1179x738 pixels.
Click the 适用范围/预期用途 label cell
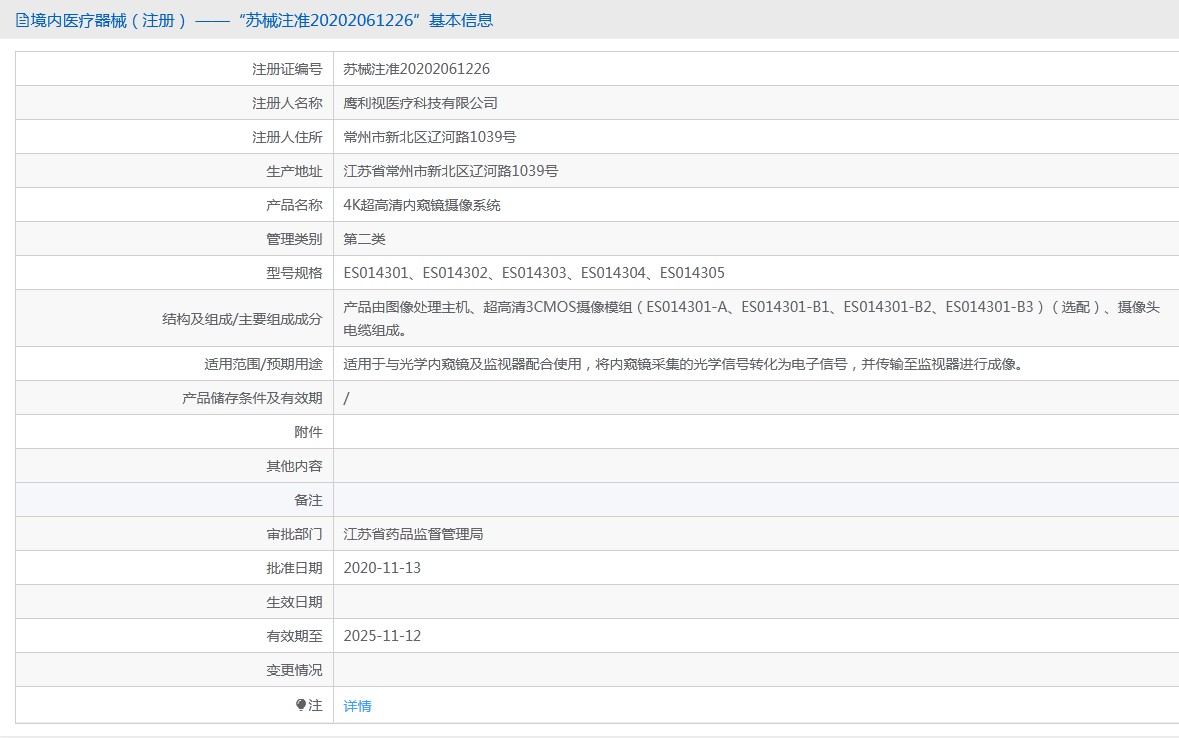point(174,364)
